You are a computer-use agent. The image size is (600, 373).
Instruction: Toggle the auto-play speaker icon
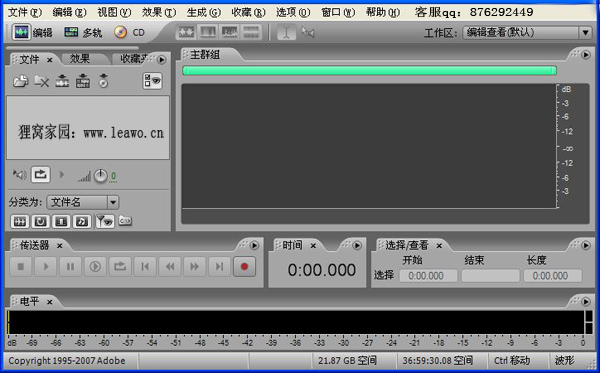click(x=20, y=175)
